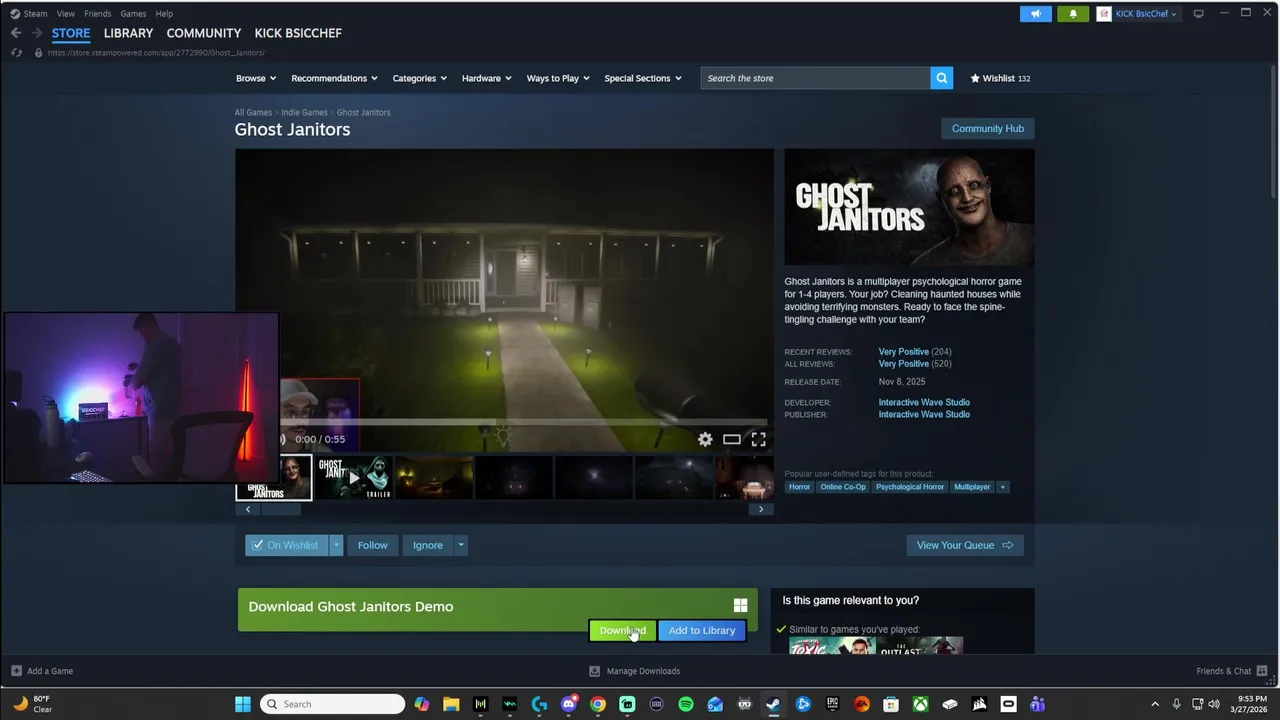Open Microsoft Store from the taskbar
Image resolution: width=1280 pixels, height=720 pixels.
click(x=891, y=704)
